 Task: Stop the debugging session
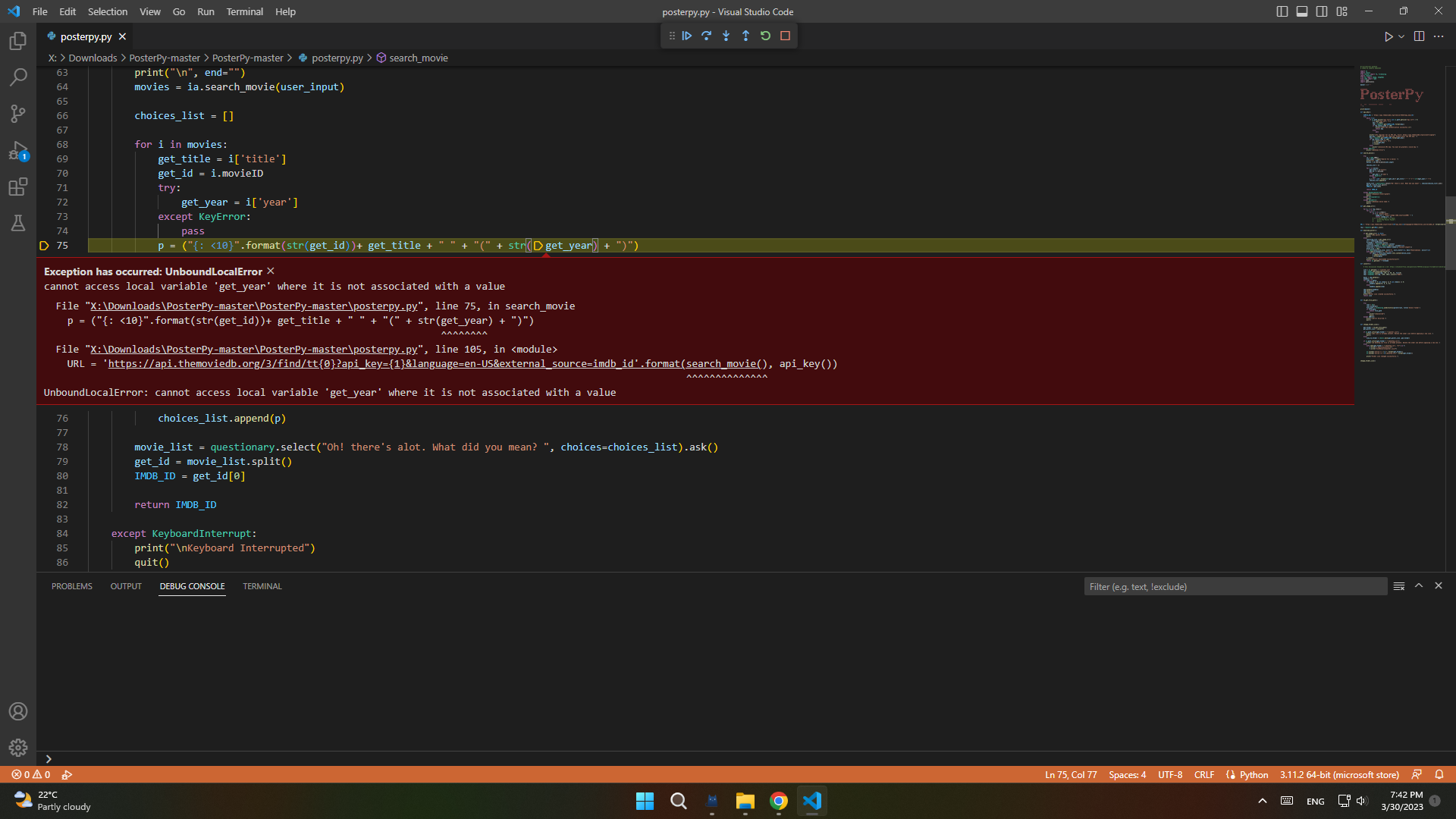[x=785, y=36]
